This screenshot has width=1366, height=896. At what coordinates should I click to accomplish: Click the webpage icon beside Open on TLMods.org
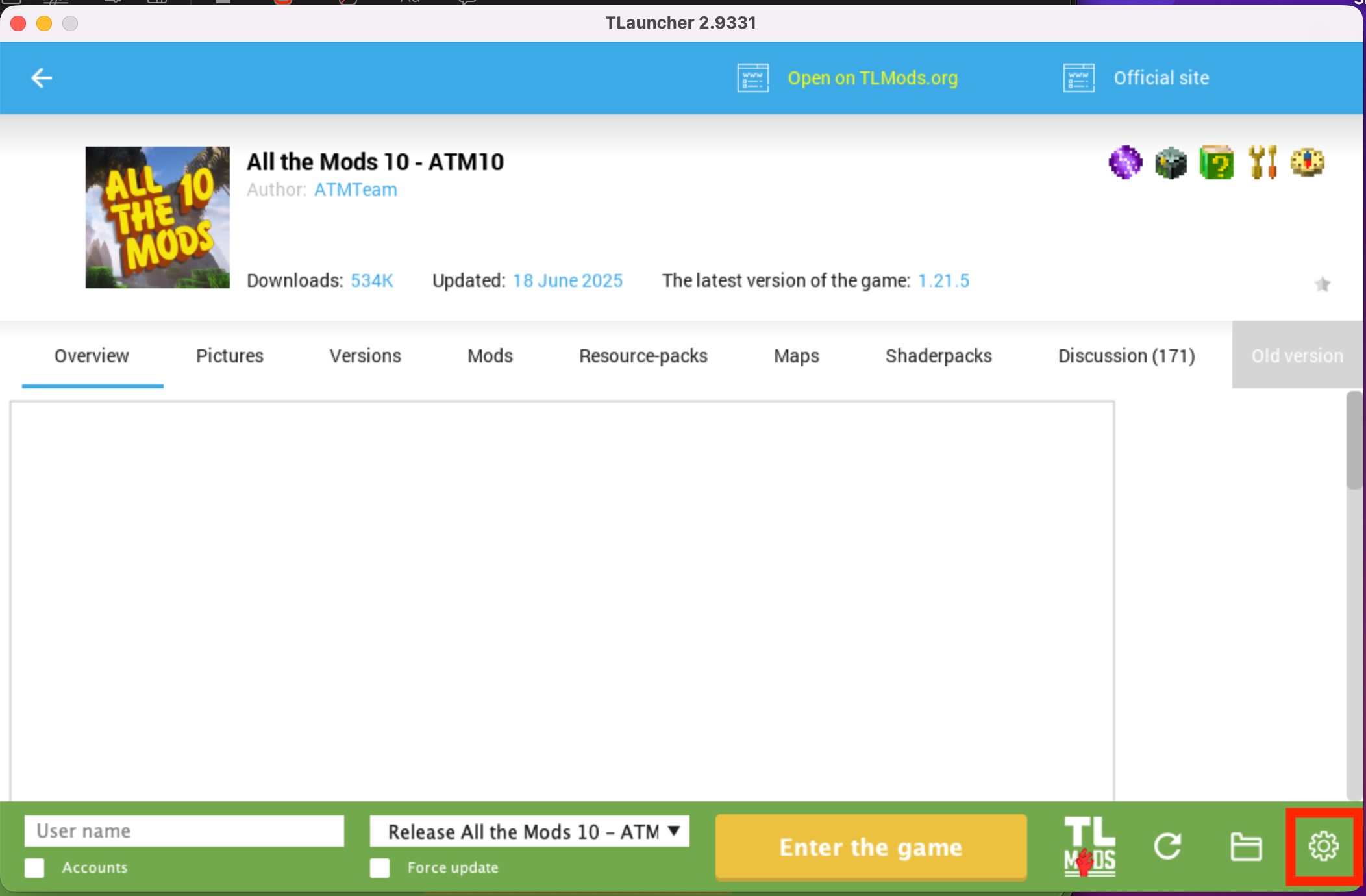[753, 78]
